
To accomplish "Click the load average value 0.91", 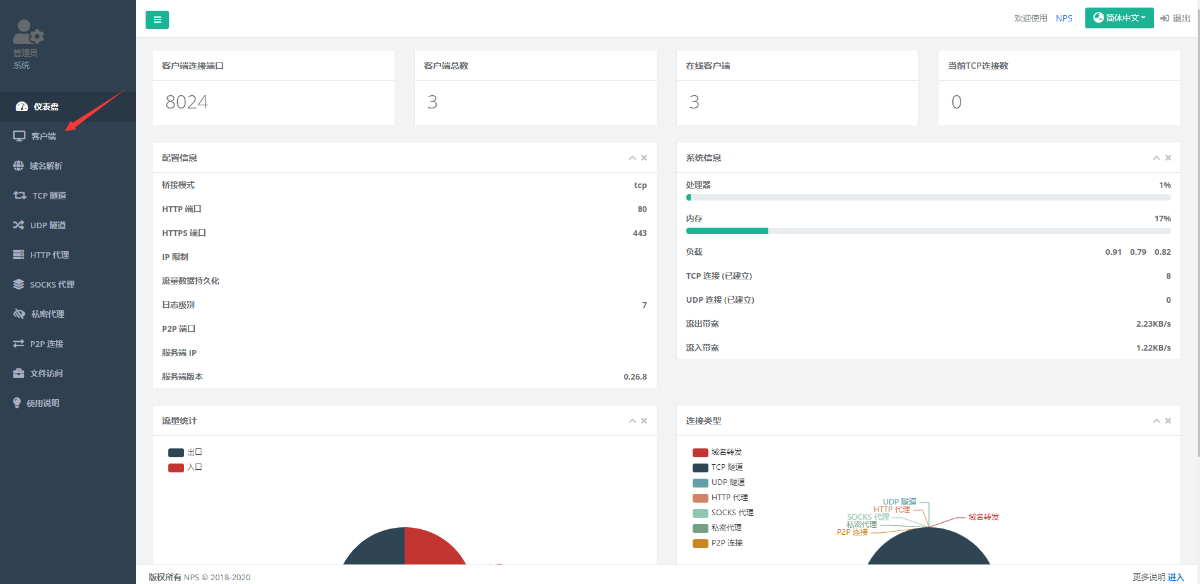I will click(x=1113, y=251).
